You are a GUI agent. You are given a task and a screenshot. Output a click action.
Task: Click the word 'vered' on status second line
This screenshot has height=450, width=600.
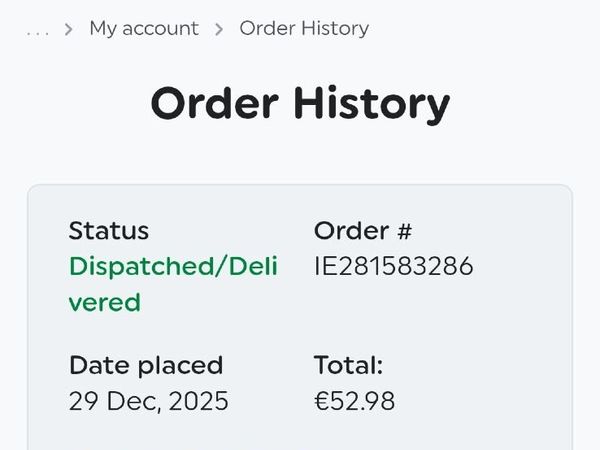(105, 302)
